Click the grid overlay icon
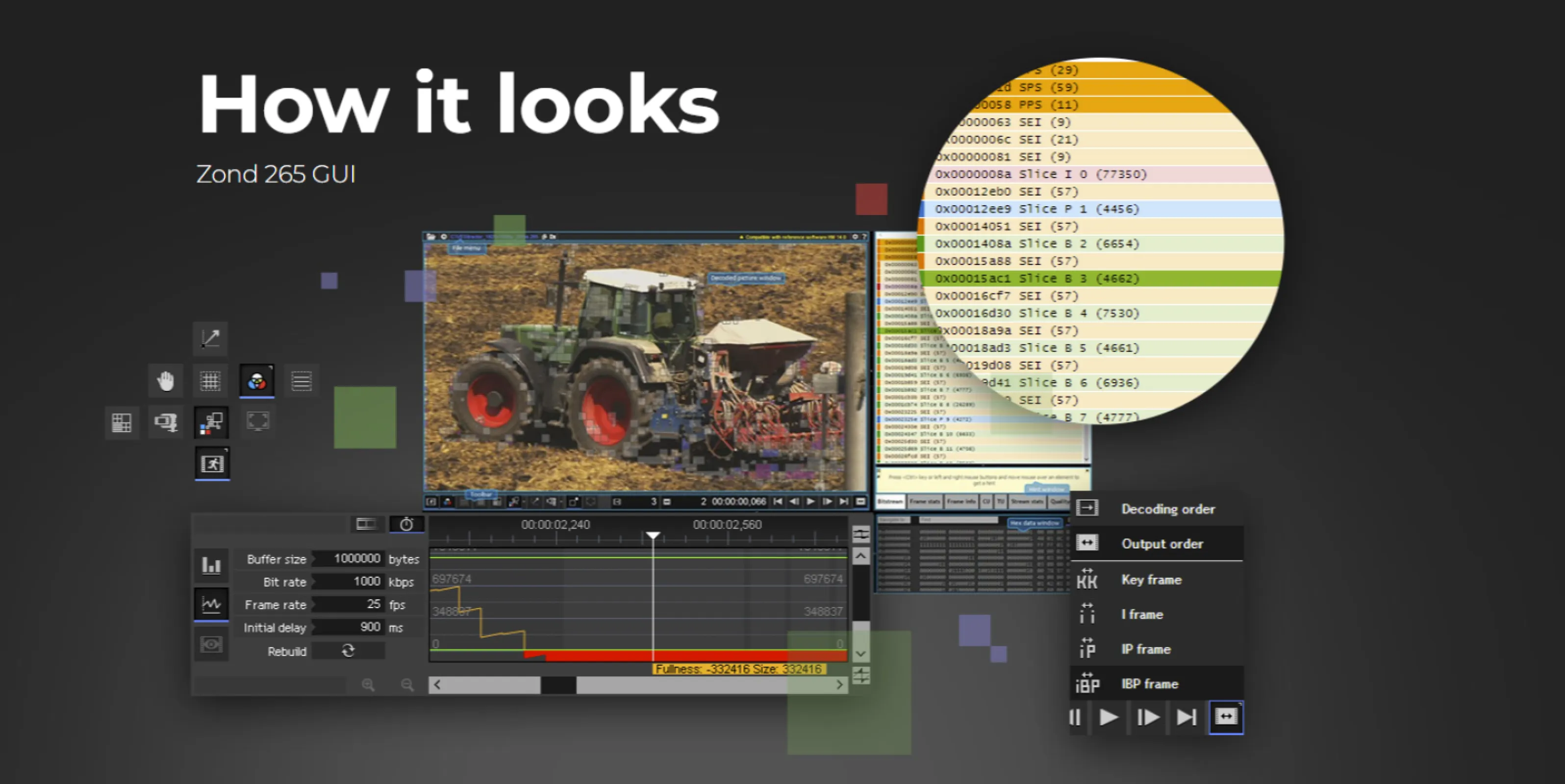 [x=210, y=381]
